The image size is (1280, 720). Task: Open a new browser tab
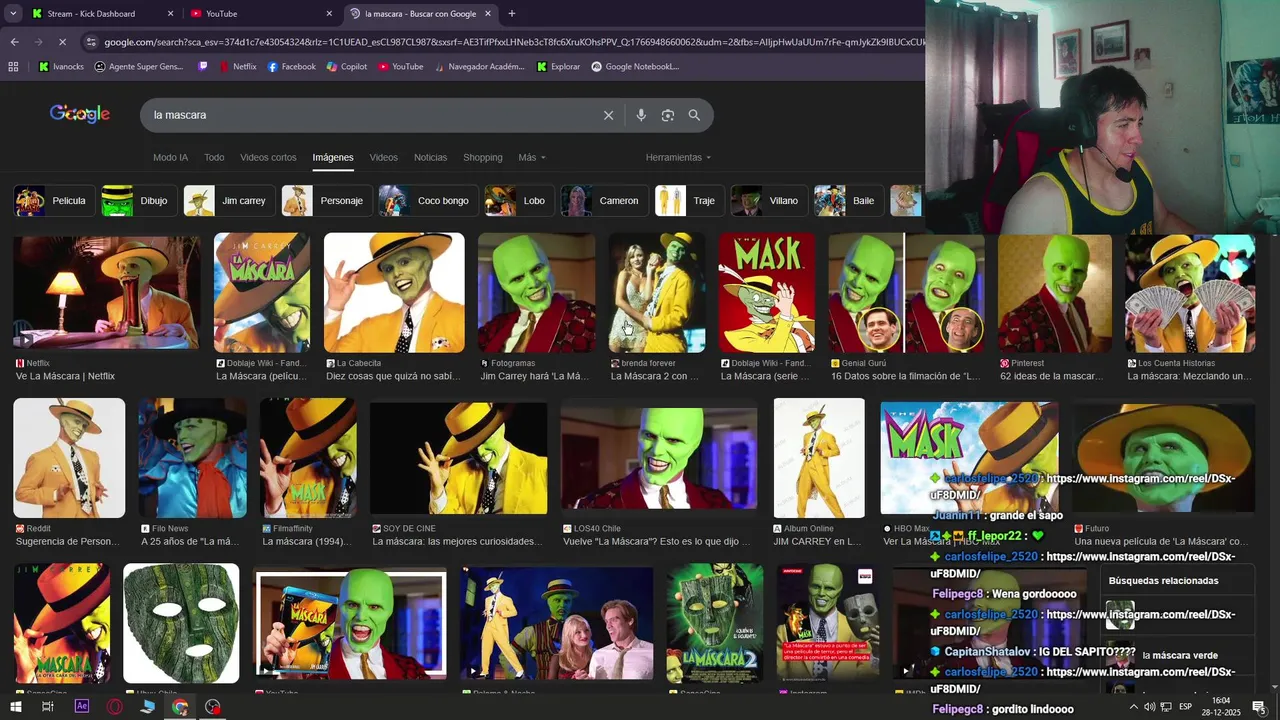click(x=512, y=14)
